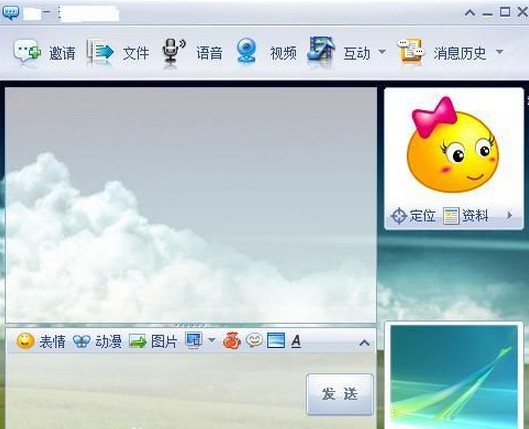Expand the 互动 dropdown arrow

(x=382, y=52)
